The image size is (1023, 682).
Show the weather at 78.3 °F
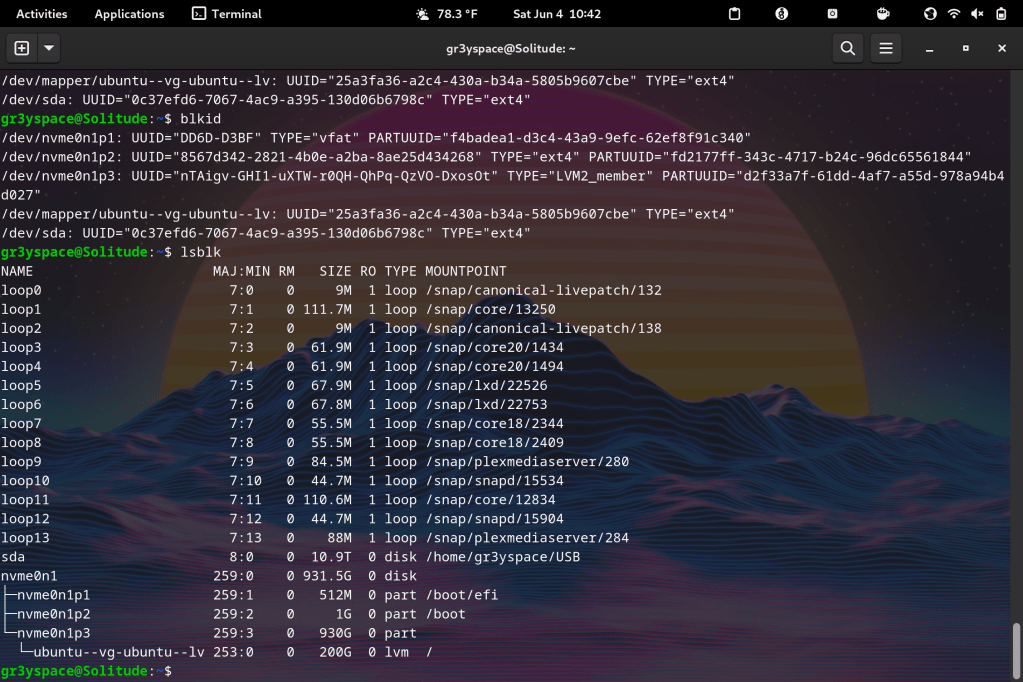click(x=446, y=14)
